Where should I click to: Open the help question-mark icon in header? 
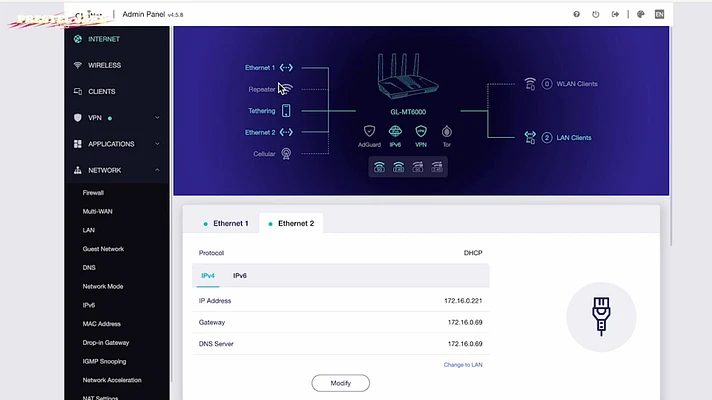point(576,15)
